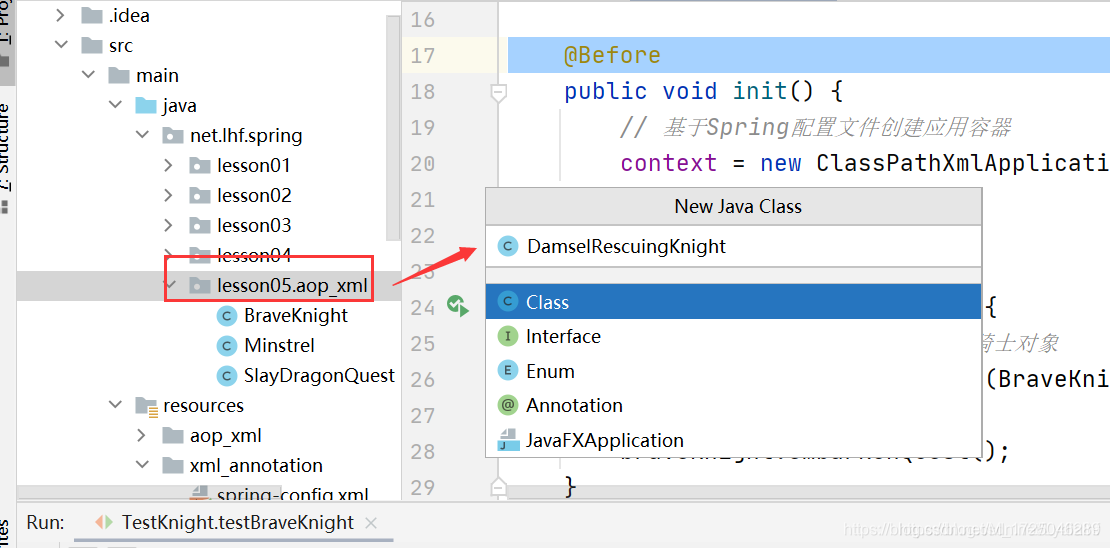Select Class in New Java Class popup

pyautogui.click(x=733, y=302)
